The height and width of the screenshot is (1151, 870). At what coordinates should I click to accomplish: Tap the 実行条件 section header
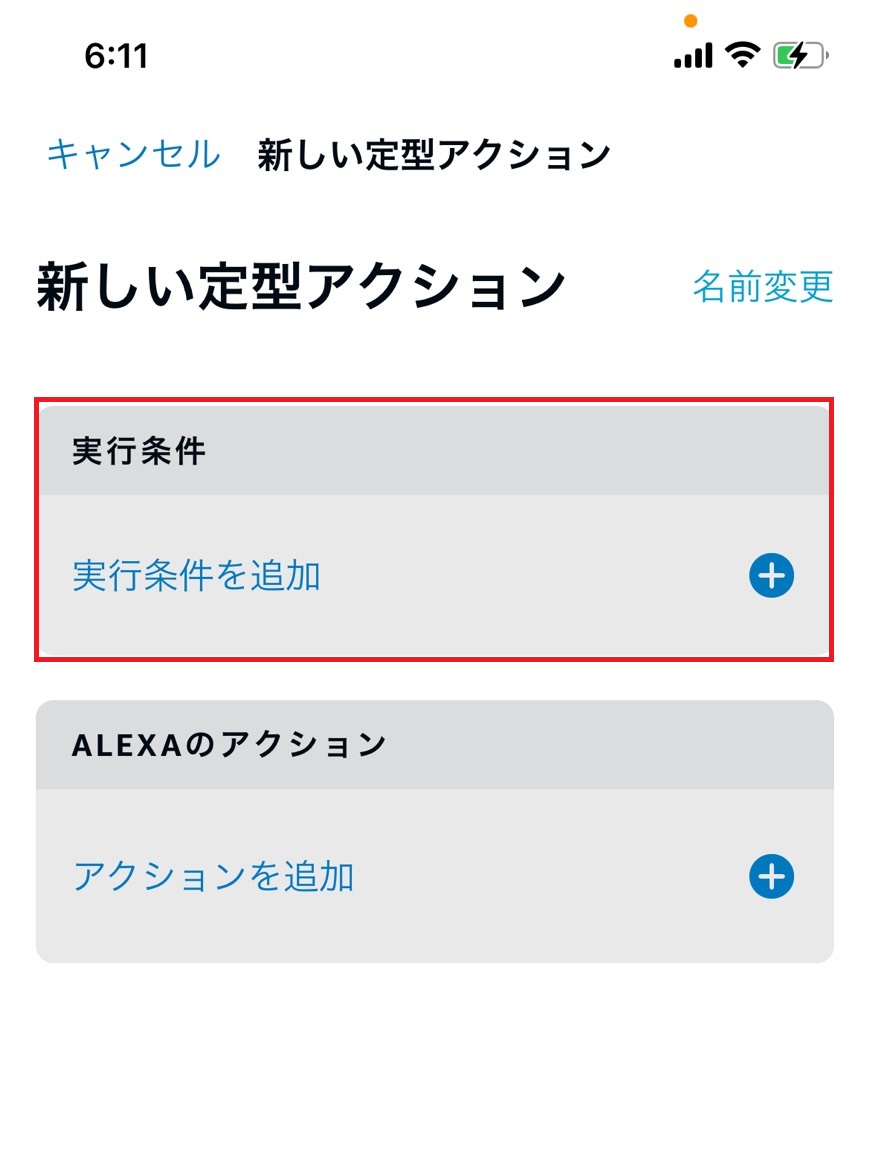(x=139, y=452)
